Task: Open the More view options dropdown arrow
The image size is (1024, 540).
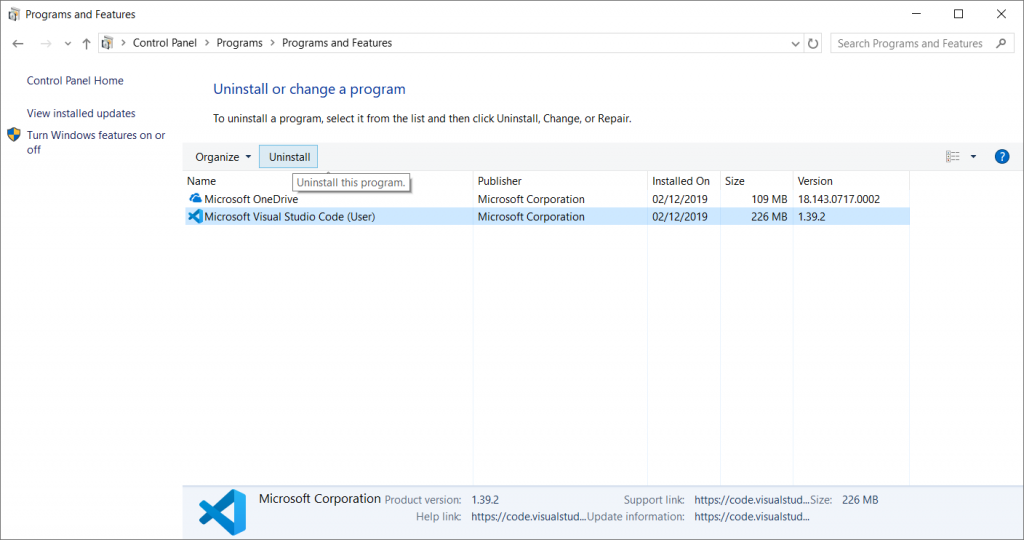Action: (x=973, y=157)
